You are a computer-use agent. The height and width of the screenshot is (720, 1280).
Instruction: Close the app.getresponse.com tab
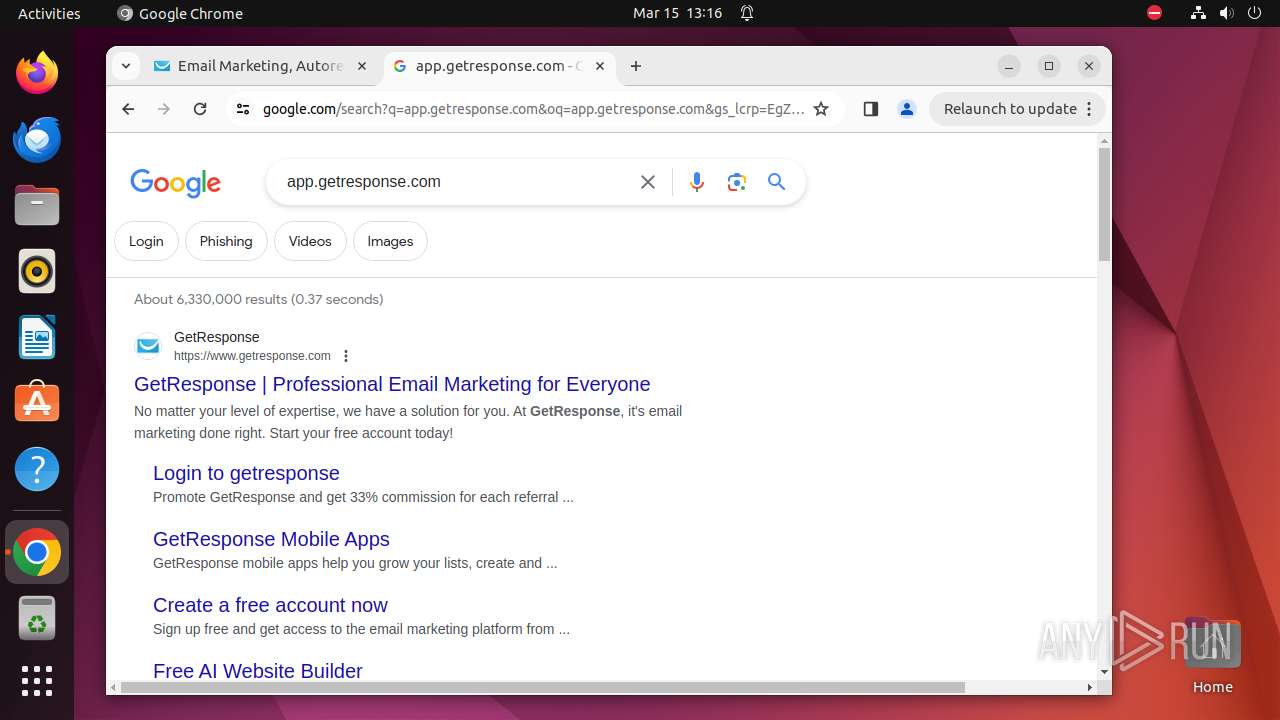600,66
